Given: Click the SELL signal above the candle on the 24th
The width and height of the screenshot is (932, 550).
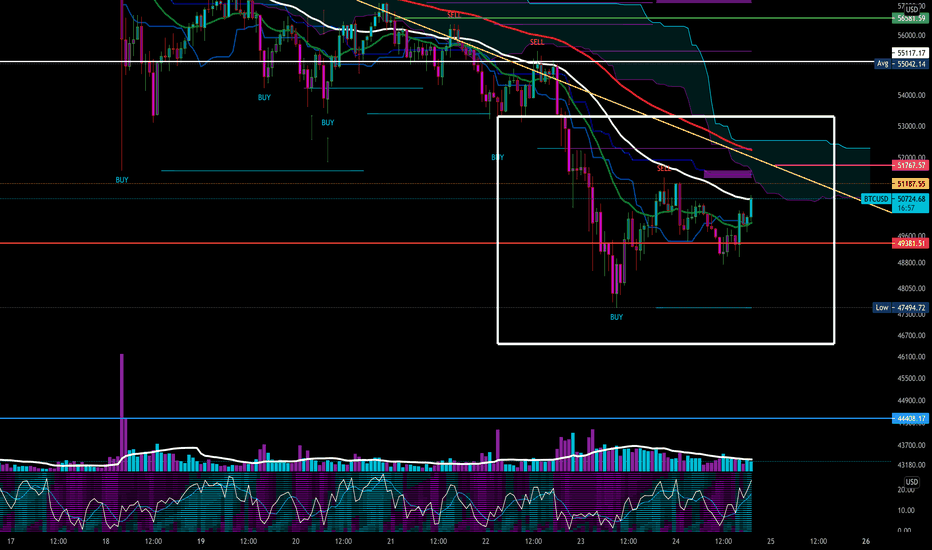Looking at the screenshot, I should coord(663,168).
